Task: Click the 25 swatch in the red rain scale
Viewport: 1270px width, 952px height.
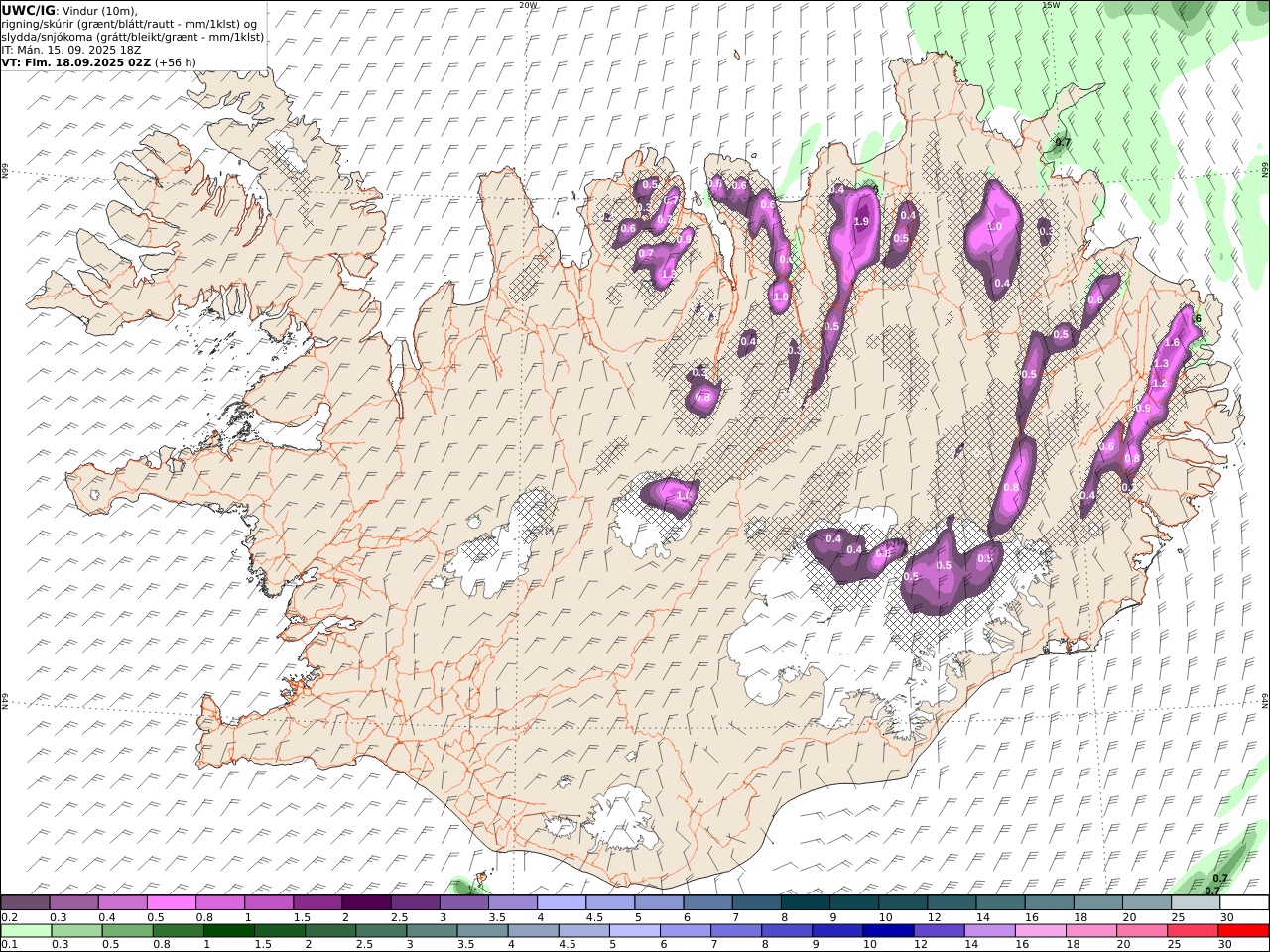Action: tap(1192, 931)
